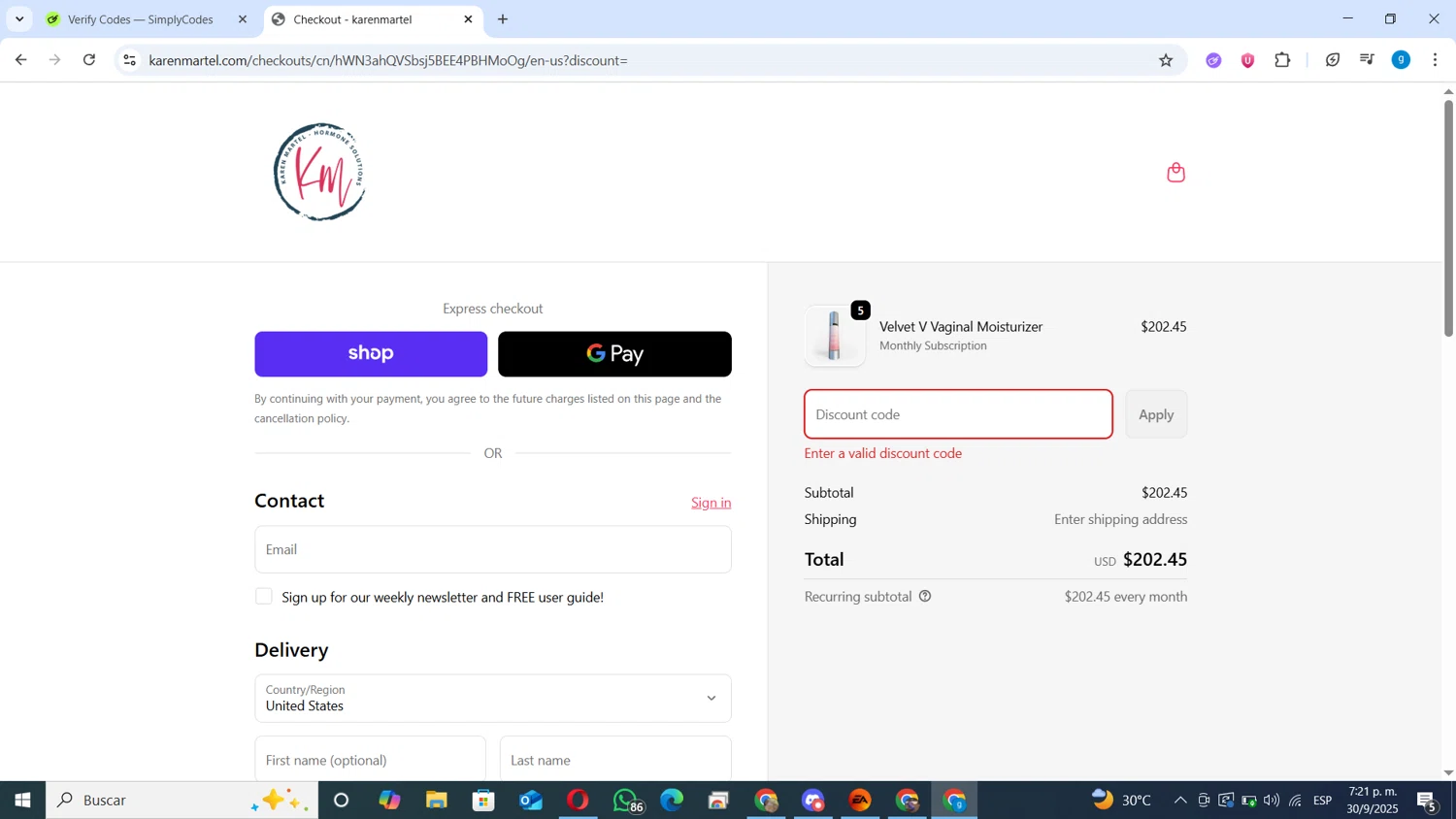Bookmark this page with star icon
The width and height of the screenshot is (1456, 819).
pyautogui.click(x=1166, y=60)
